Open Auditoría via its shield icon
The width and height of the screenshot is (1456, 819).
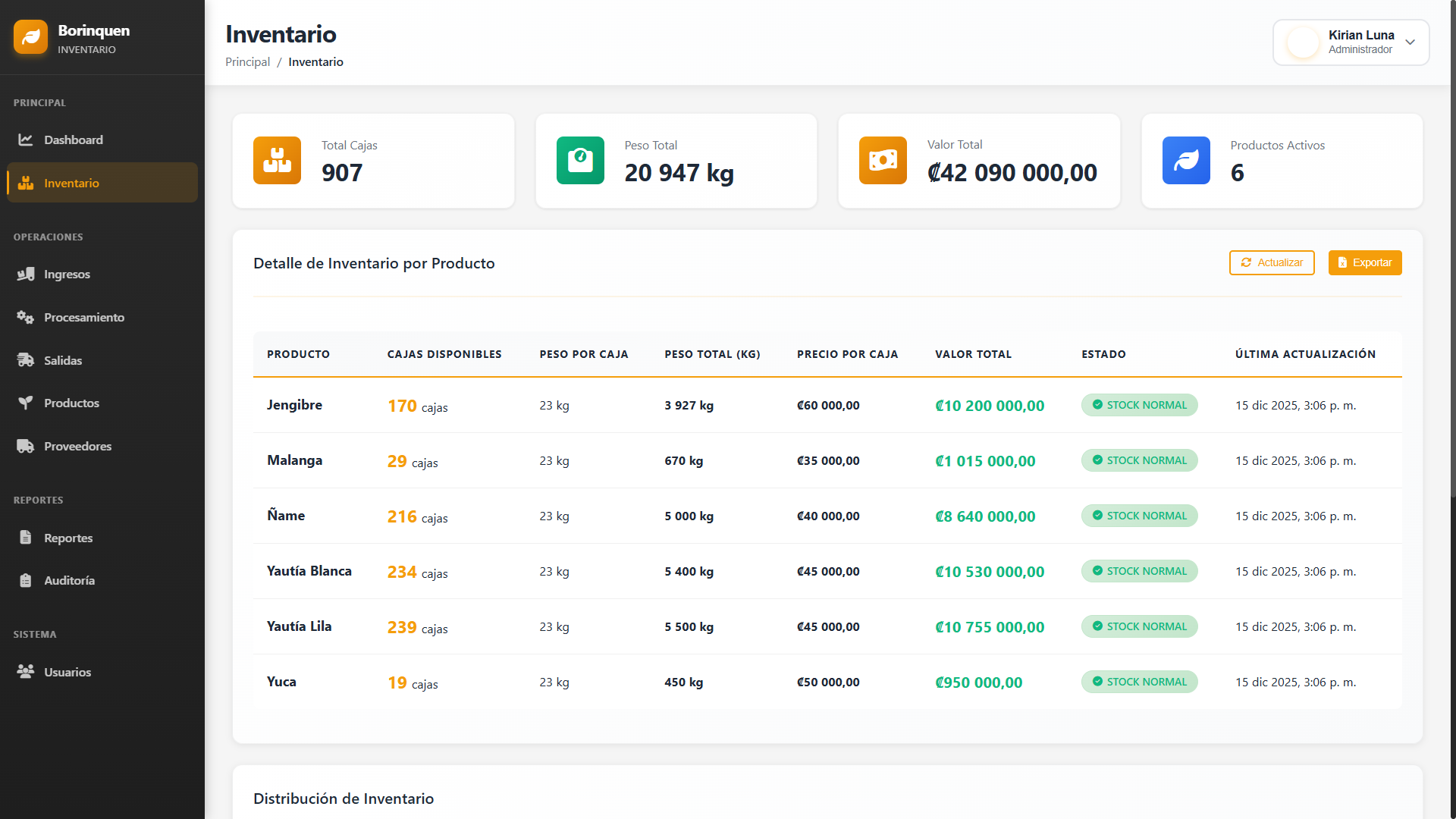27,580
